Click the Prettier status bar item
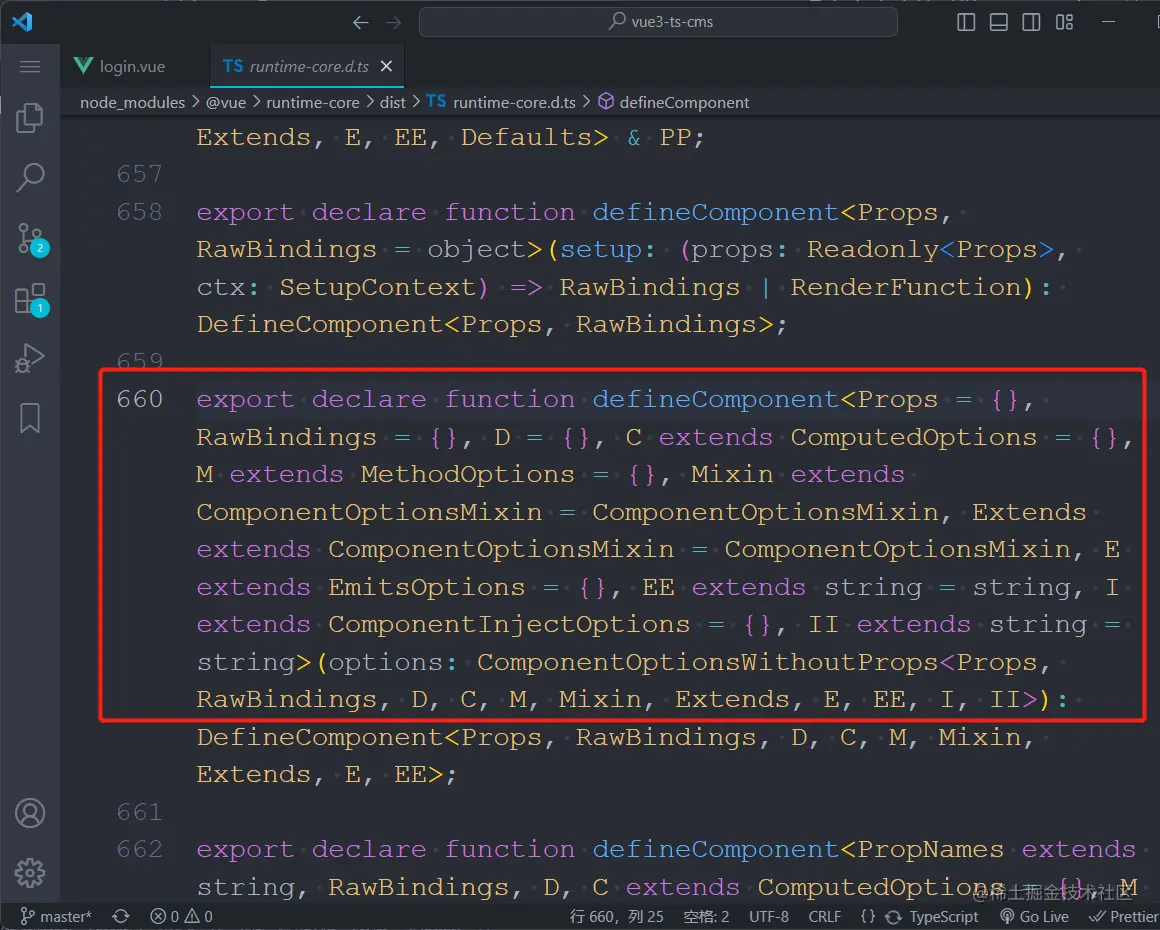 click(x=1123, y=917)
